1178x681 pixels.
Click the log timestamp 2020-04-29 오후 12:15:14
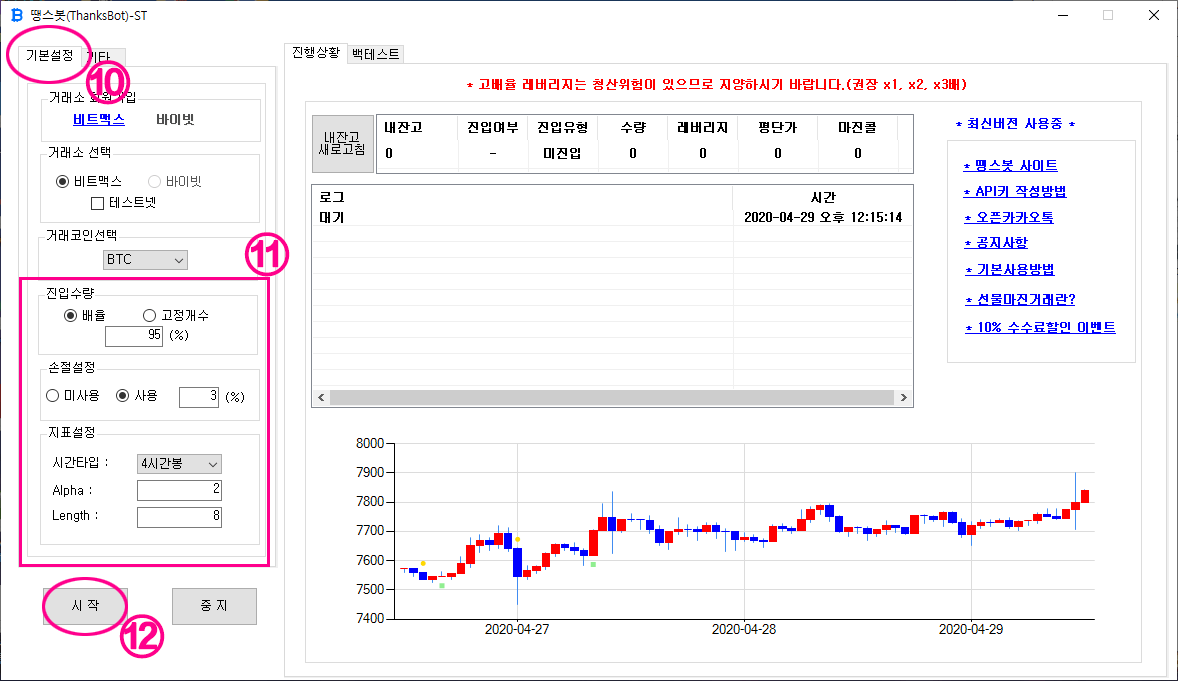823,218
